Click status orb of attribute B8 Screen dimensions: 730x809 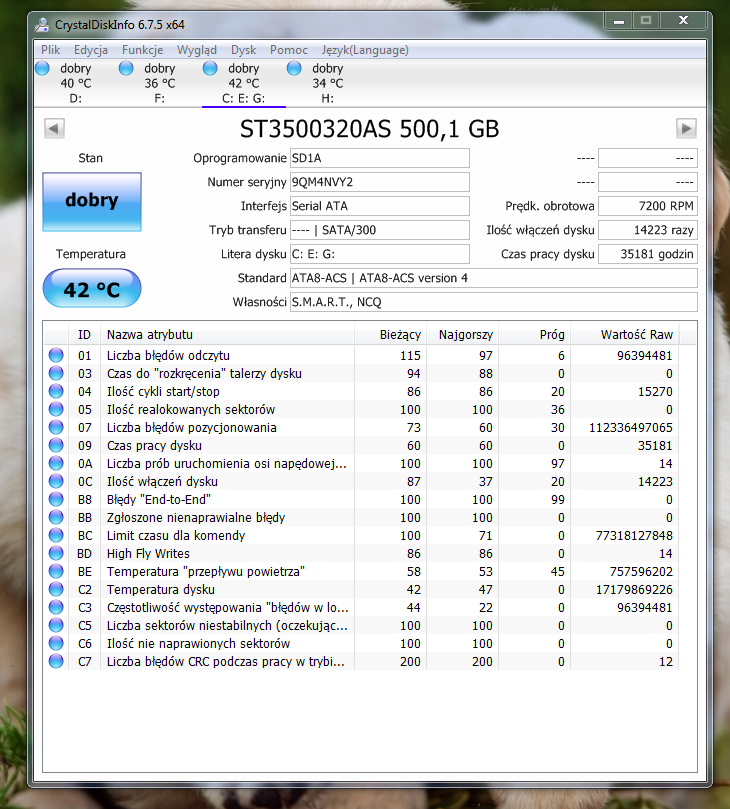coord(56,499)
